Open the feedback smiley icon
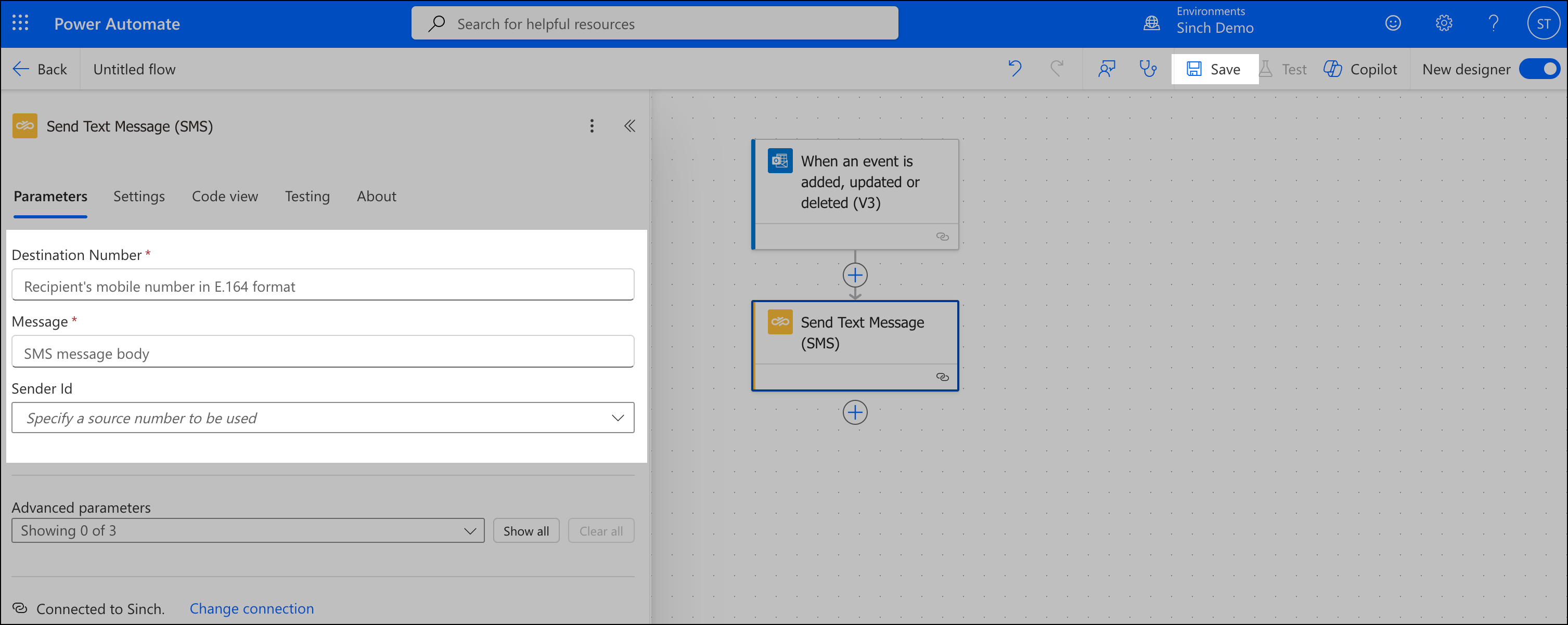This screenshot has height=625, width=1568. tap(1393, 23)
